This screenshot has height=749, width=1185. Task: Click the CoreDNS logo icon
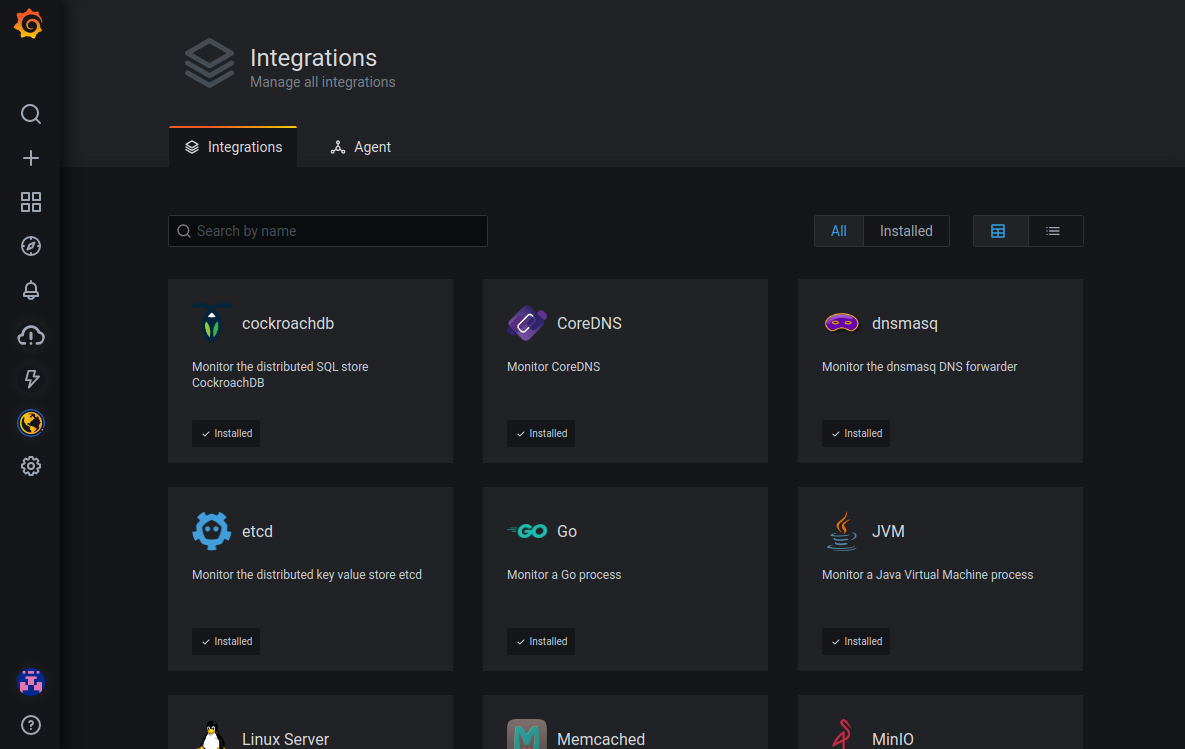click(527, 323)
